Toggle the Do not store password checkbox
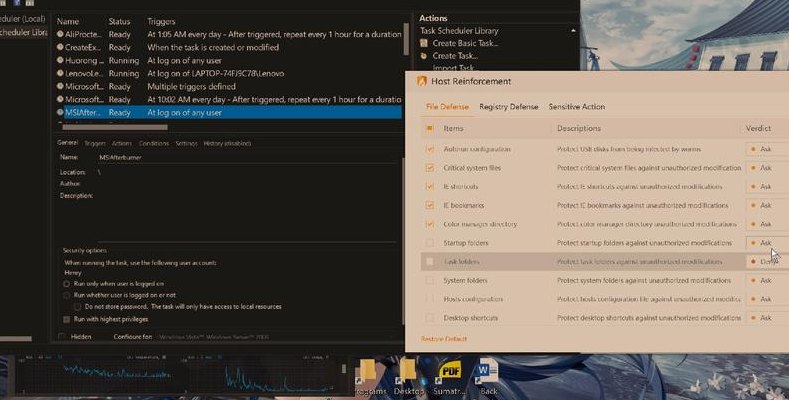This screenshot has width=789, height=400. (x=77, y=306)
